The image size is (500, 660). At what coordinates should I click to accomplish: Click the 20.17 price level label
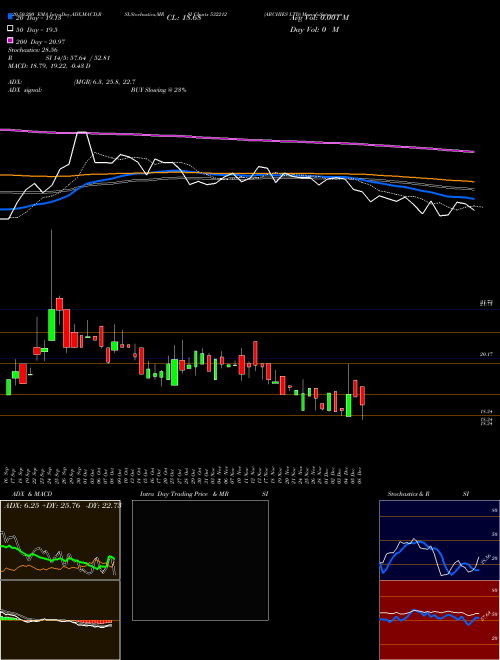tap(486, 355)
